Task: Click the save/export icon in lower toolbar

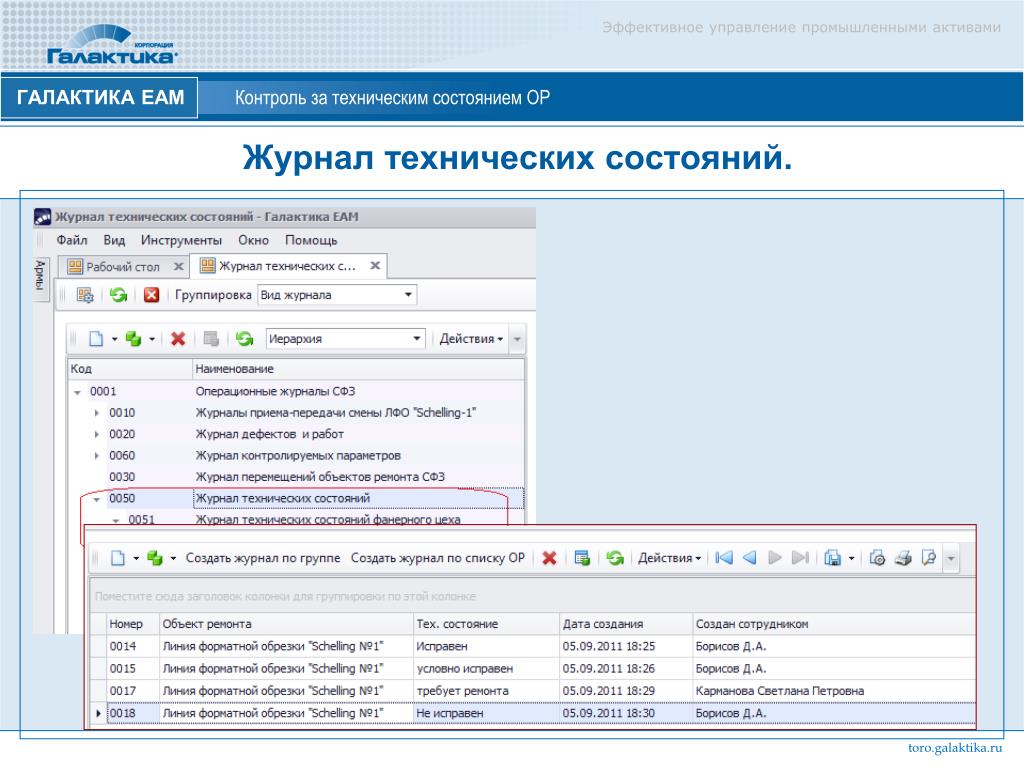Action: tap(833, 558)
